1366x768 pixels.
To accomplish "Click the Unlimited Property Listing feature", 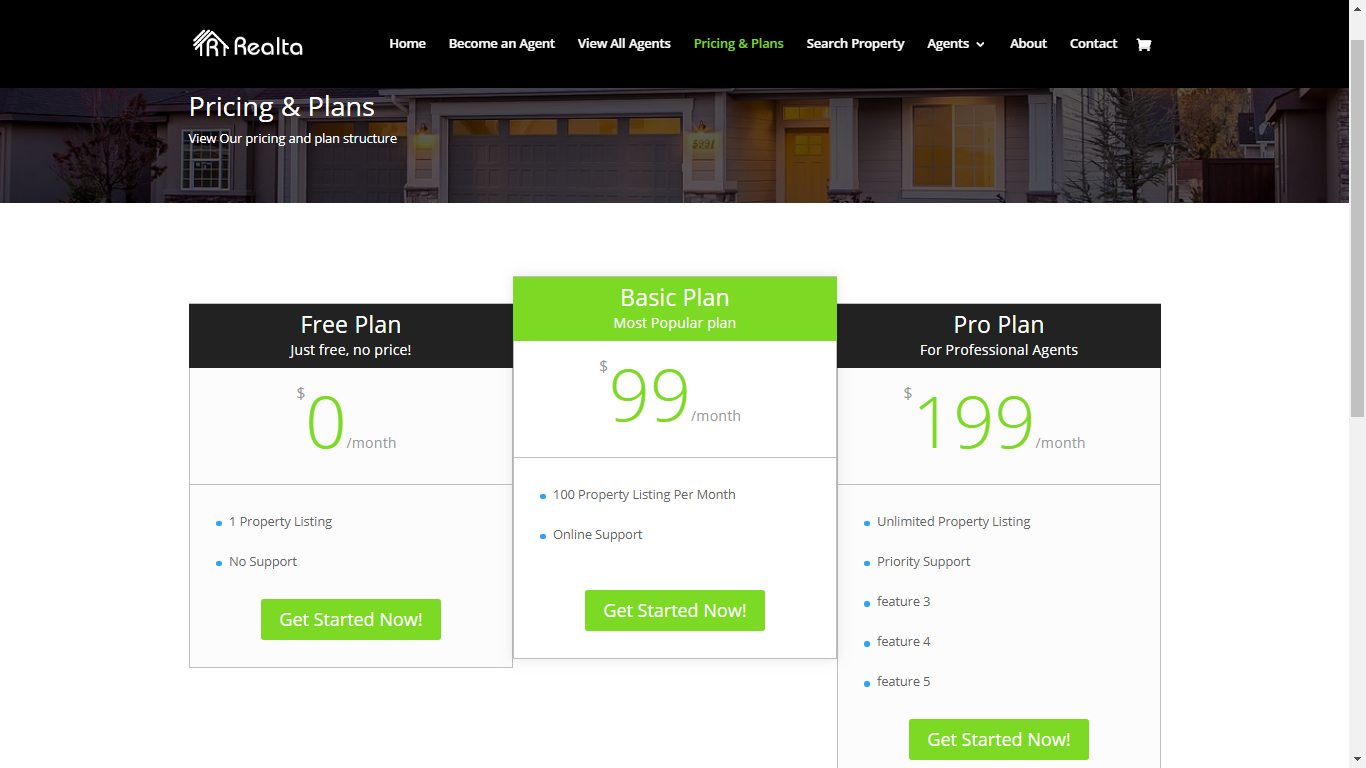I will [953, 522].
